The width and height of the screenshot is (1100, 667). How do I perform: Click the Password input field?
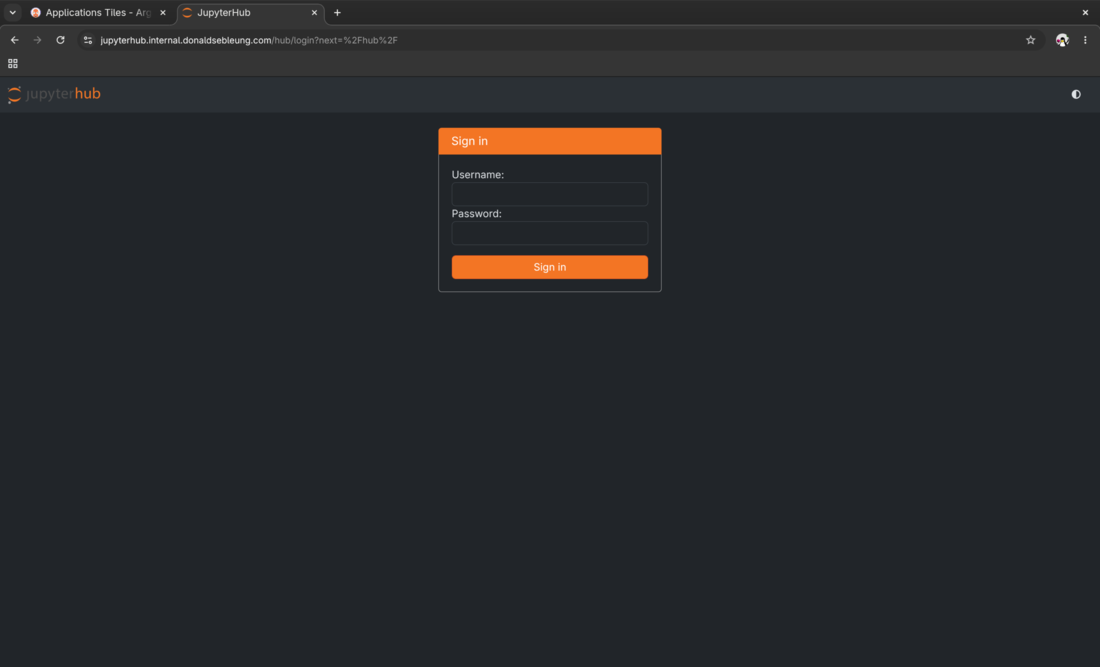pyautogui.click(x=549, y=233)
